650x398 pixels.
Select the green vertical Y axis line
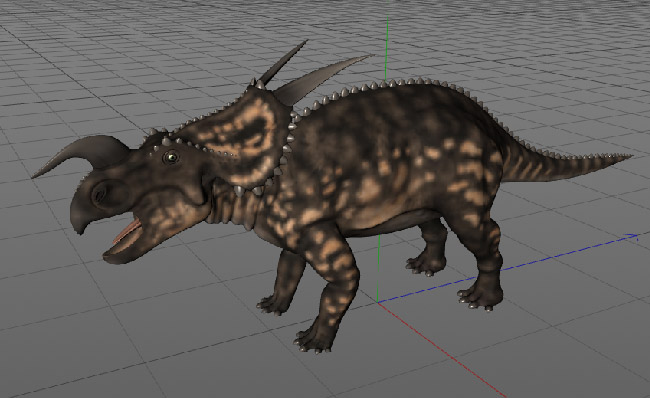[x=383, y=158]
